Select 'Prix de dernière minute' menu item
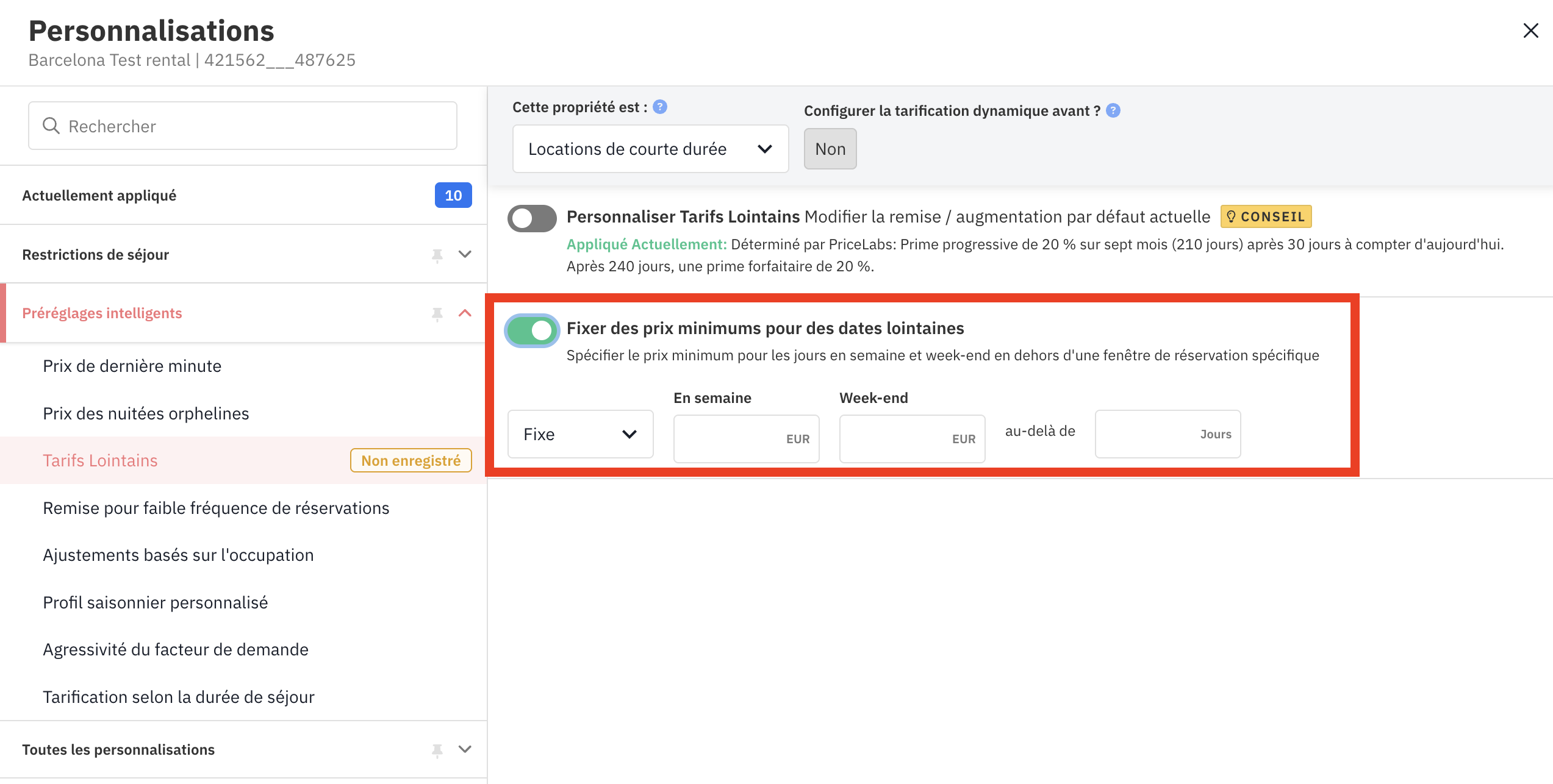Viewport: 1553px width, 784px height. pyautogui.click(x=132, y=366)
